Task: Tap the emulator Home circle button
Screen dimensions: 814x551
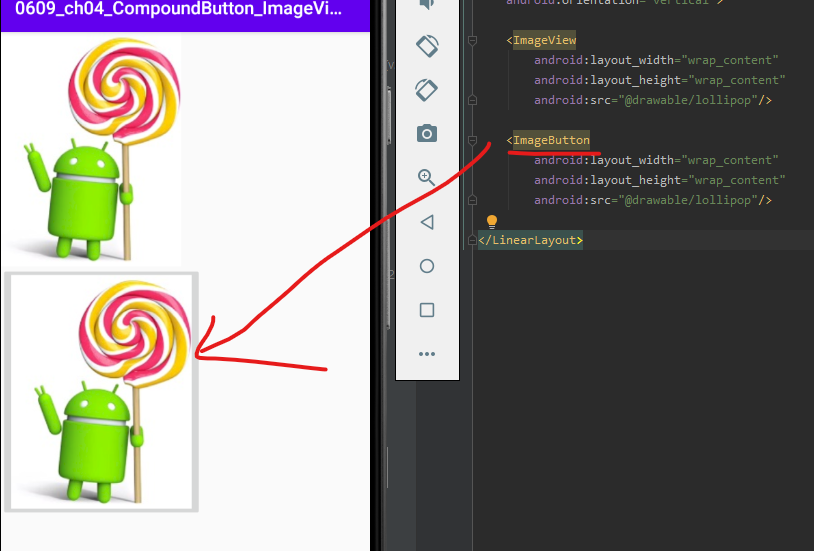Action: pos(427,266)
